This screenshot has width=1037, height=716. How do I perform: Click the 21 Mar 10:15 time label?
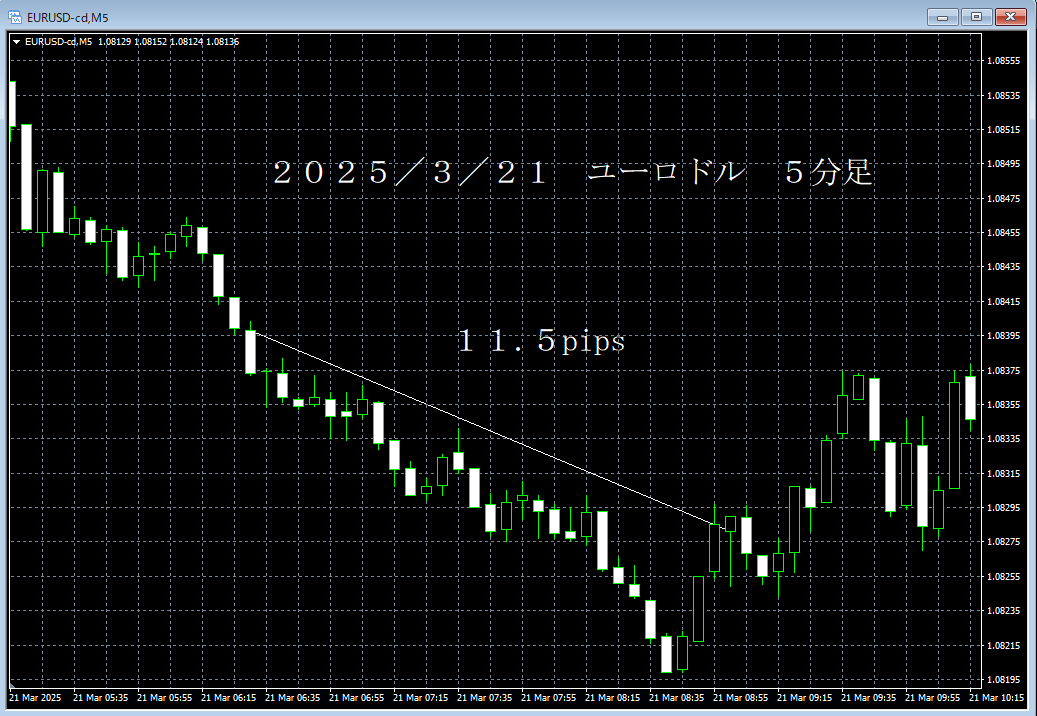(996, 697)
